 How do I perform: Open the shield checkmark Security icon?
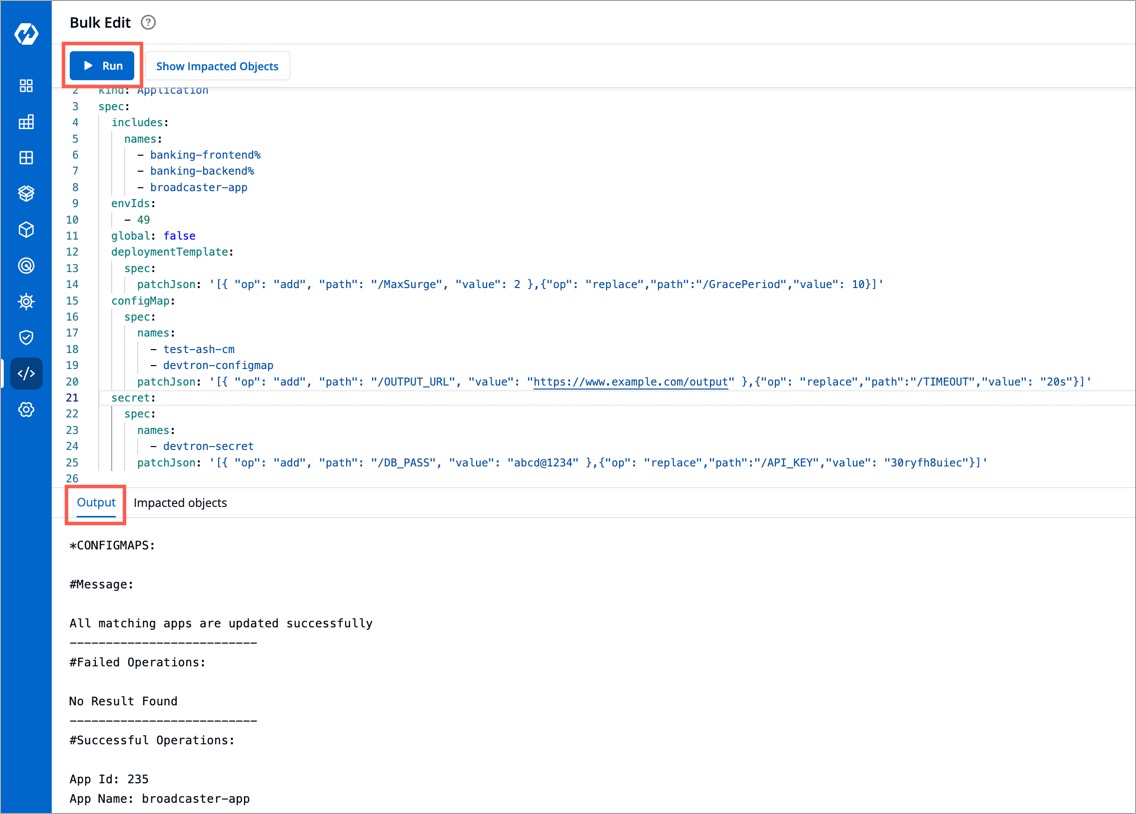[x=26, y=338]
